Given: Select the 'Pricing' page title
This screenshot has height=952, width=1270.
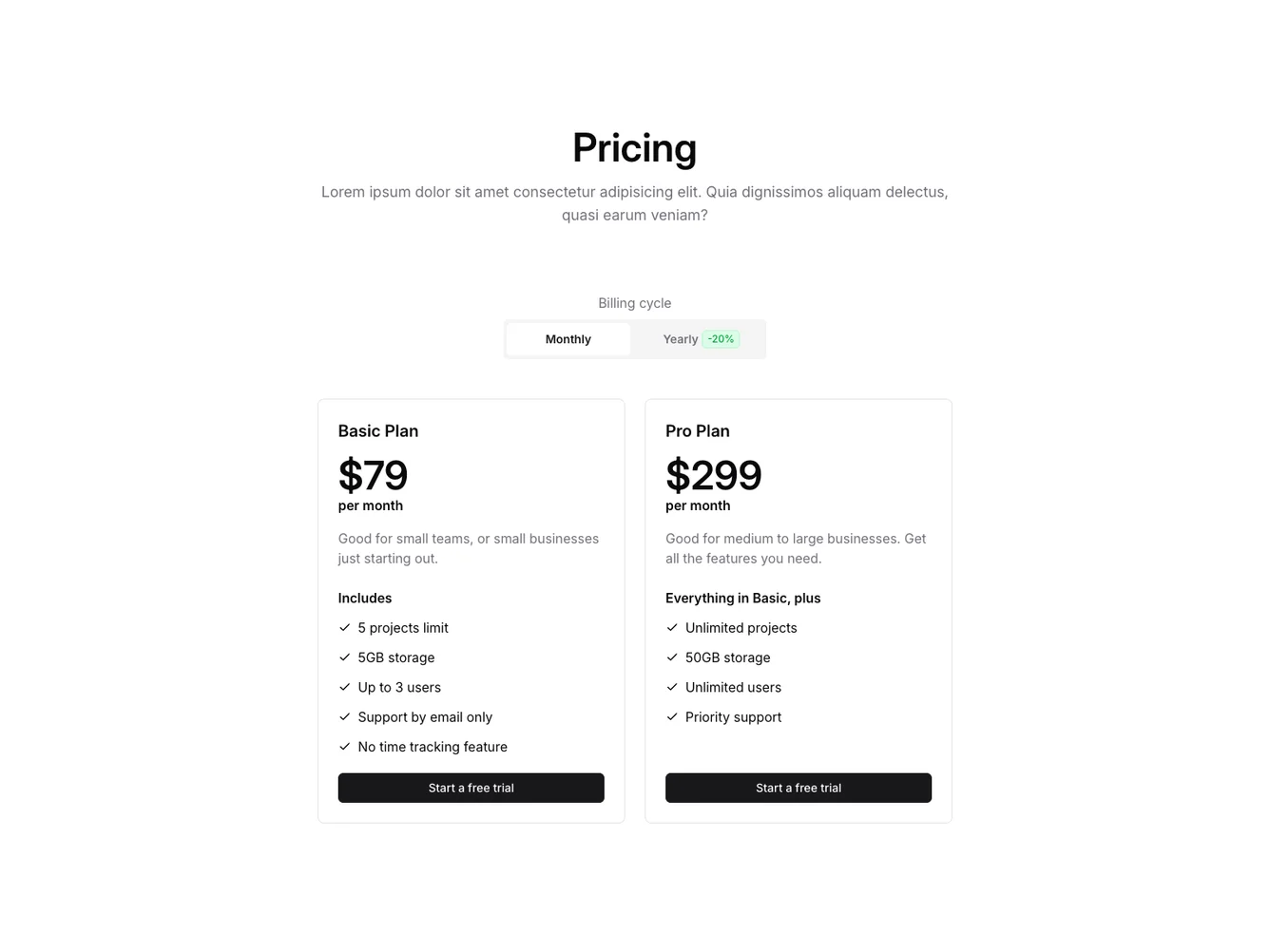Looking at the screenshot, I should coord(634,147).
